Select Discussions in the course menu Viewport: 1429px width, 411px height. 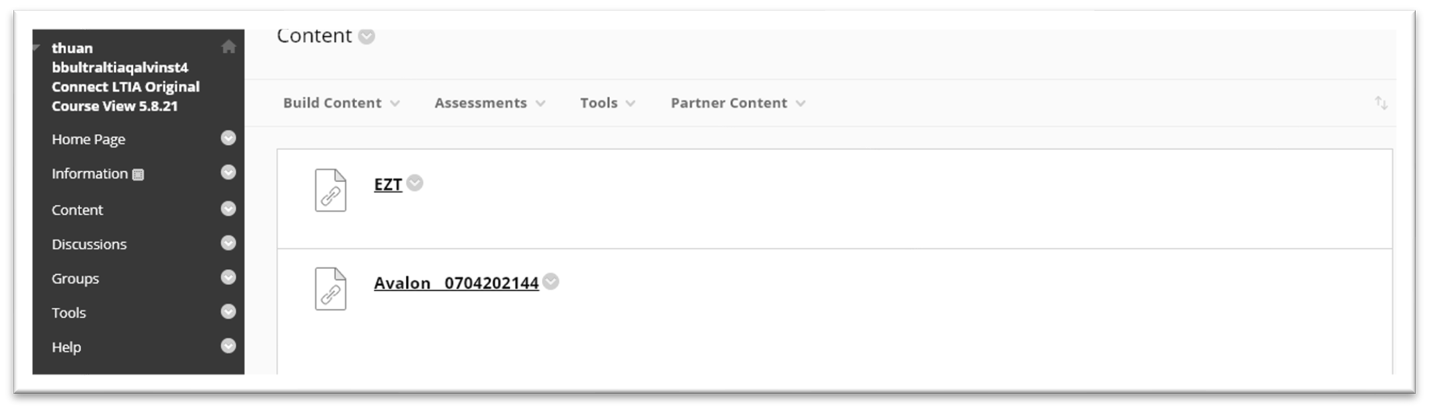point(89,244)
